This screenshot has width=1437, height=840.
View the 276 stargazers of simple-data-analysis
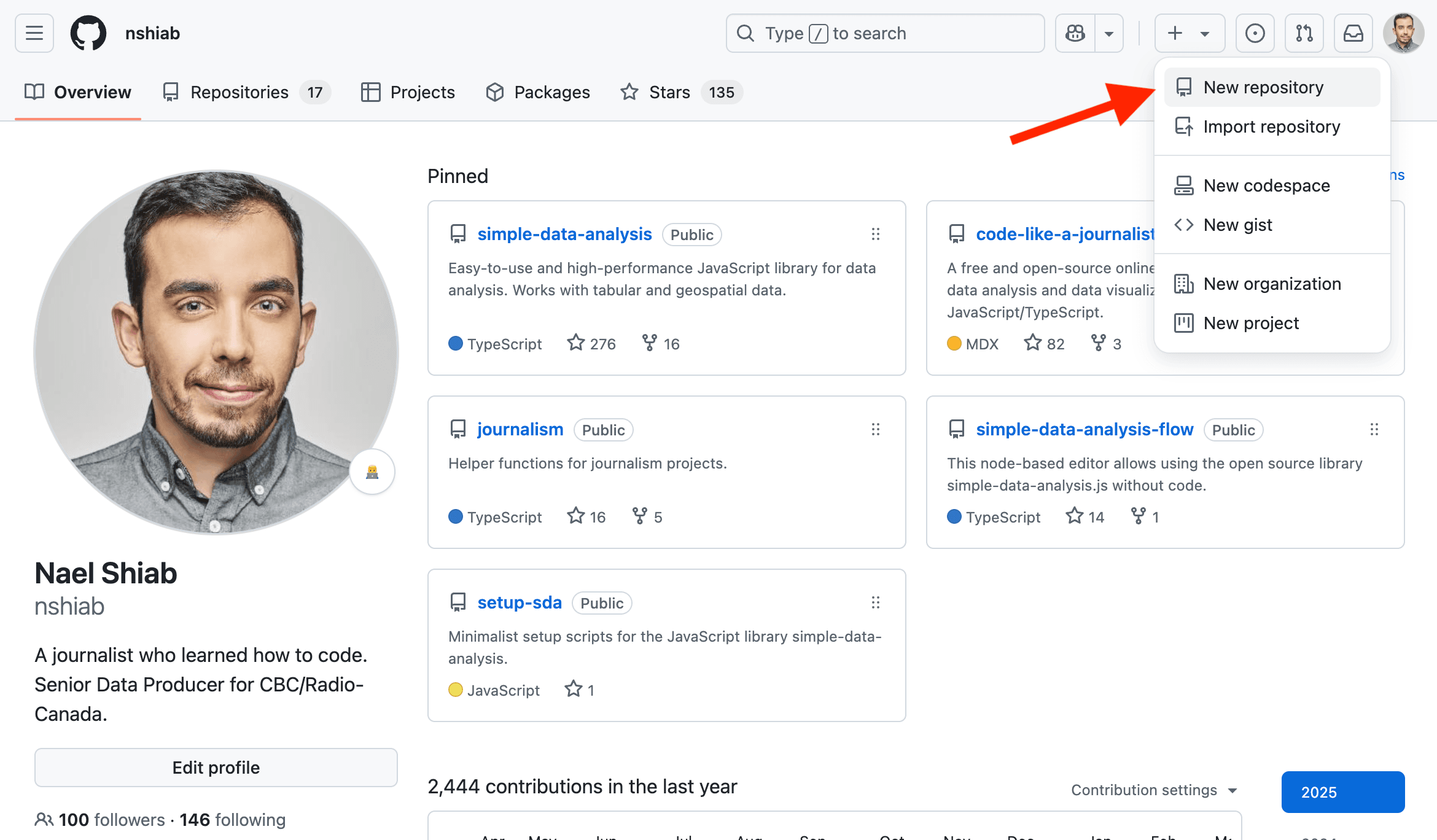pos(591,343)
